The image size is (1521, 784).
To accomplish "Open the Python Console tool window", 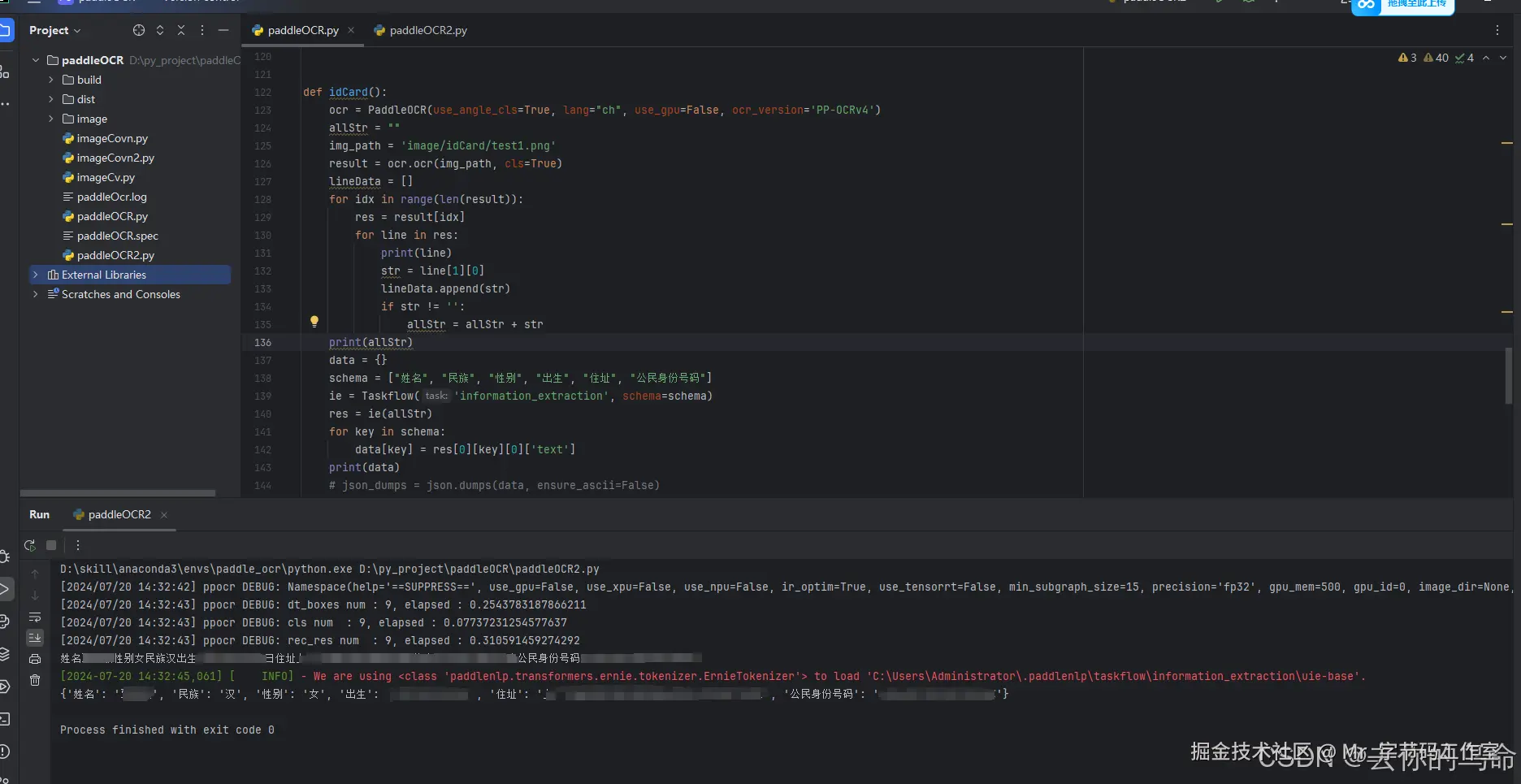I will [4, 622].
